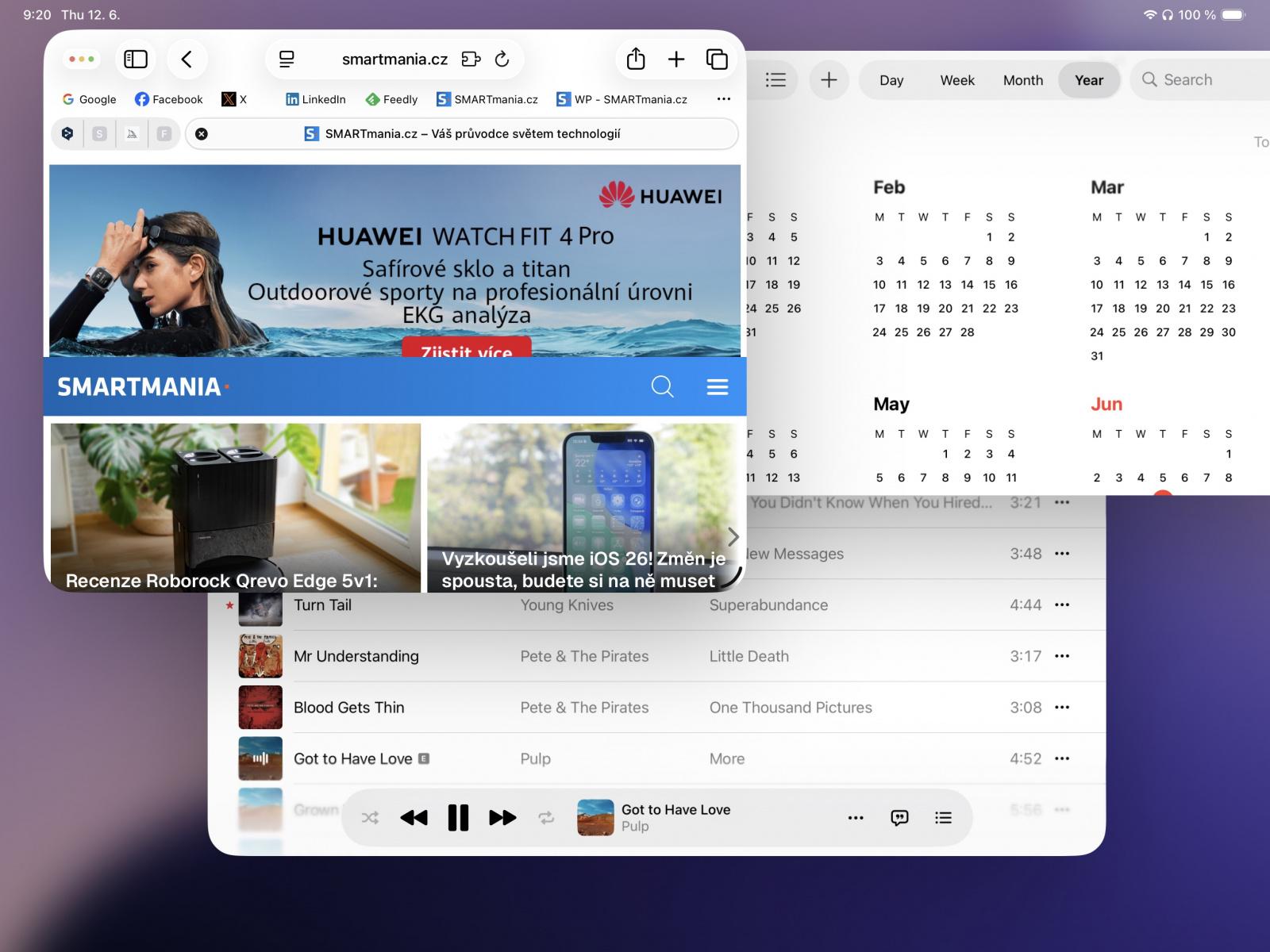Toggle the Safari sidebar button
This screenshot has height=952, width=1270.
136,59
